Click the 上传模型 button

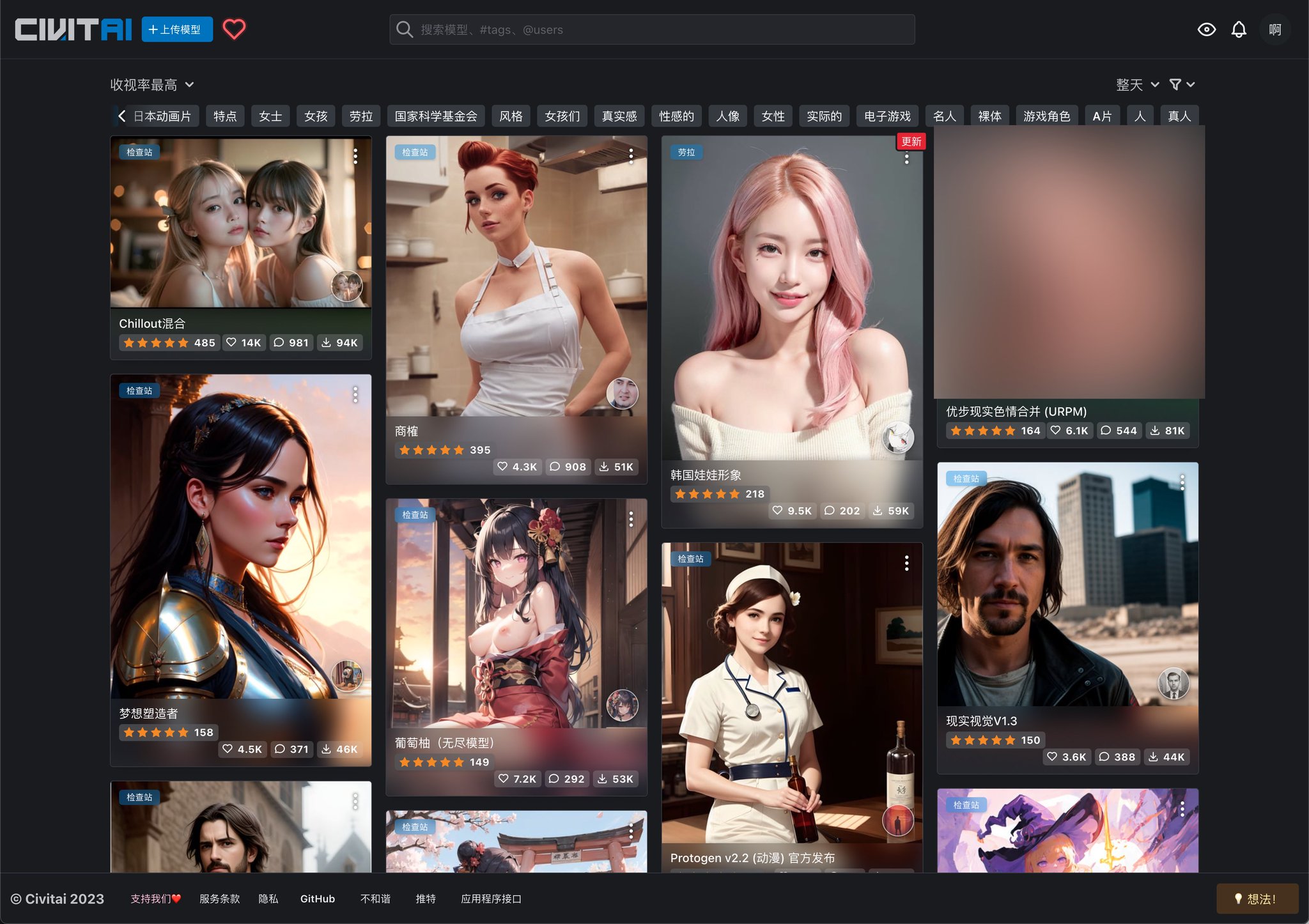point(177,29)
